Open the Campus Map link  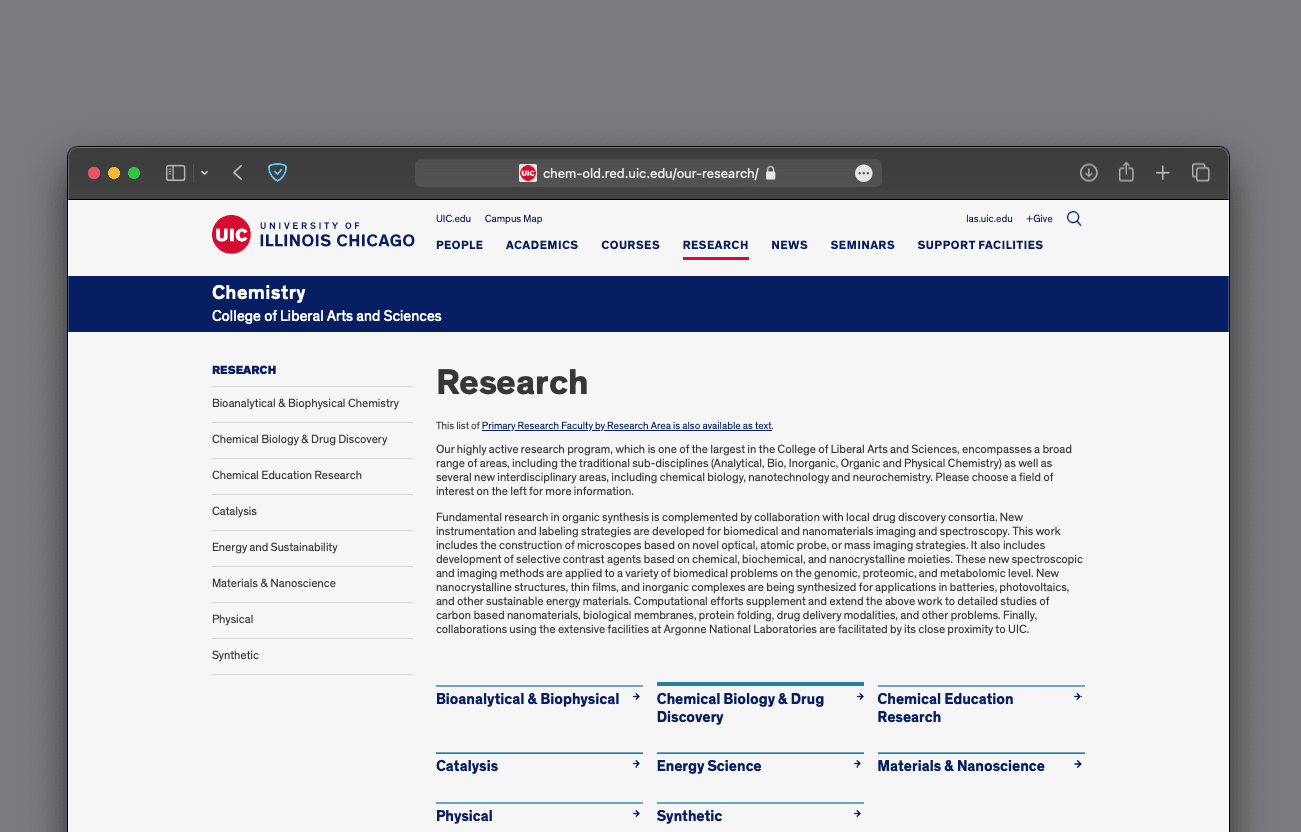(513, 219)
